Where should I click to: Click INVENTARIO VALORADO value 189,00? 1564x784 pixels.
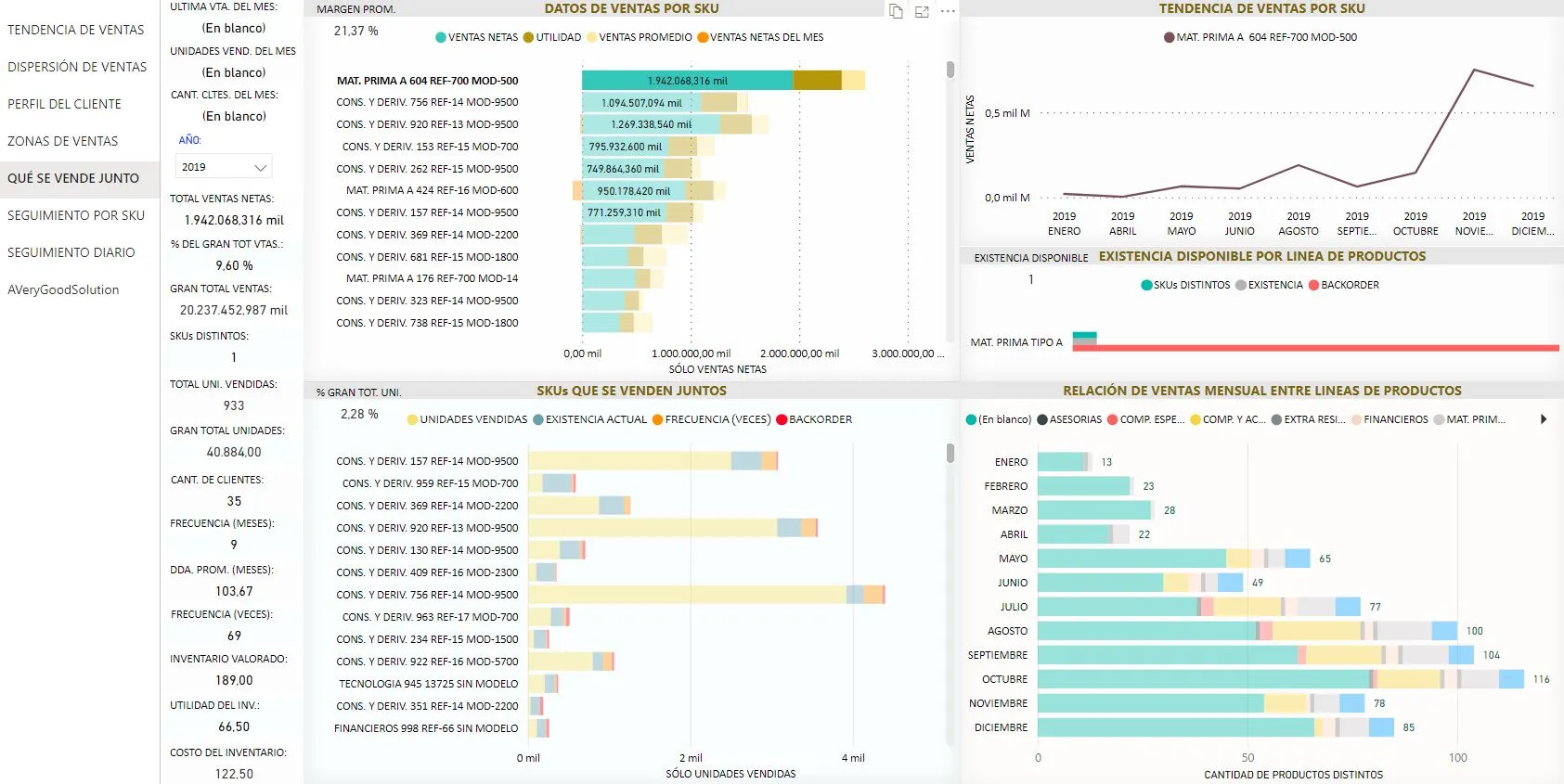coord(234,680)
